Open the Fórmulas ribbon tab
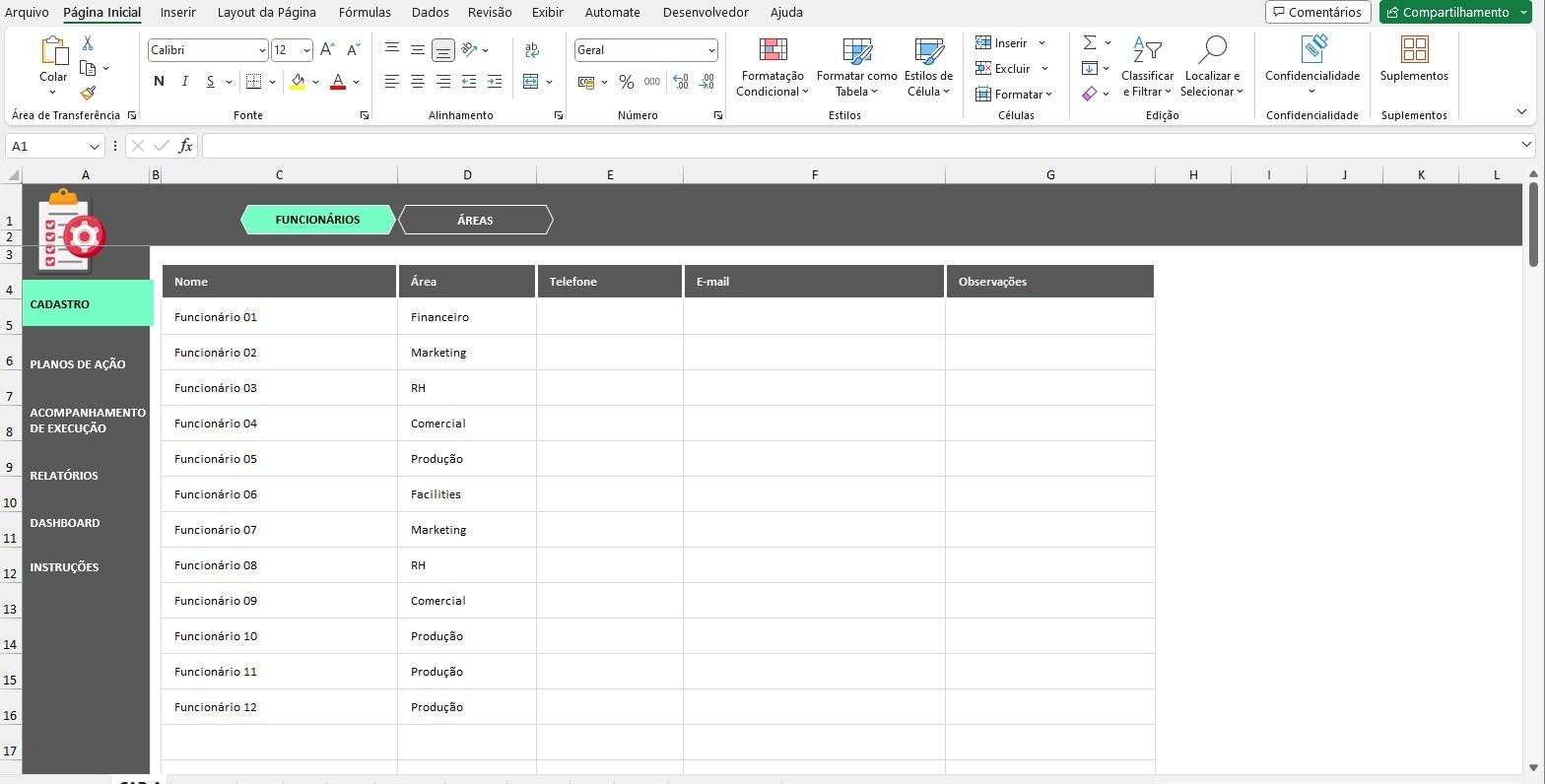This screenshot has height=784, width=1545. [365, 13]
